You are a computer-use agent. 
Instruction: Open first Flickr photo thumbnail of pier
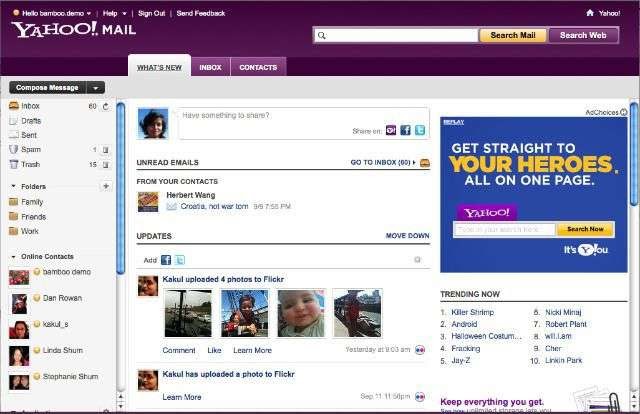click(x=188, y=313)
